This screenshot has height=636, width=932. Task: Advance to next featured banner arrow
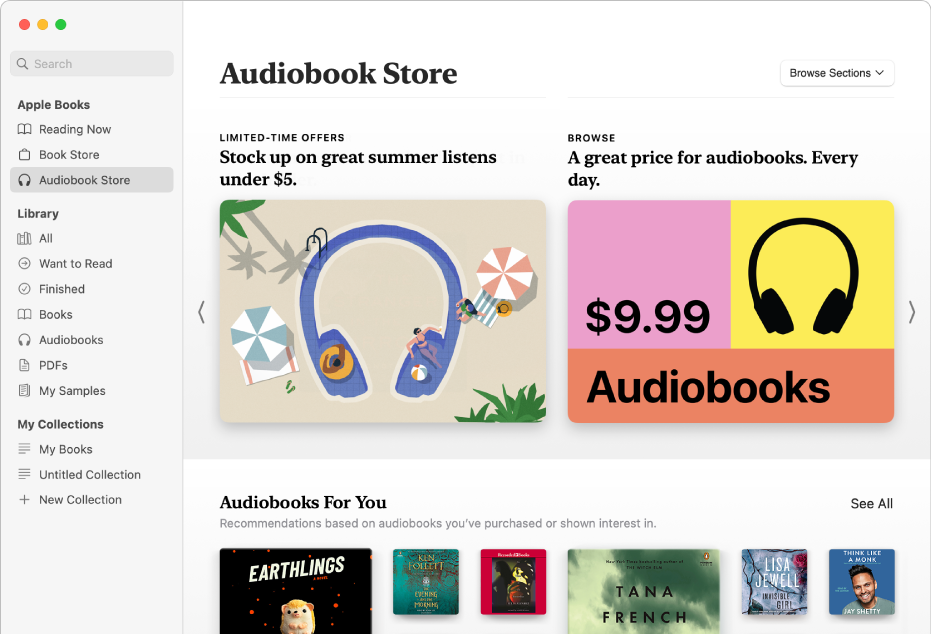click(x=912, y=312)
